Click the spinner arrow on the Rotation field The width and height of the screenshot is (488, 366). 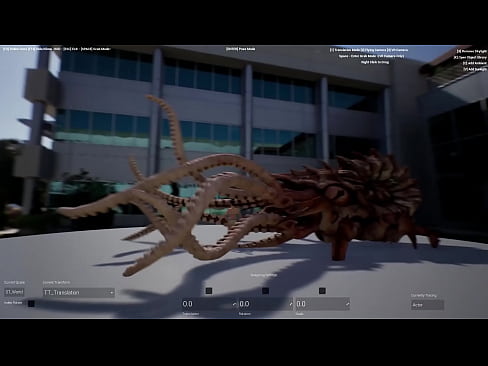pyautogui.click(x=291, y=304)
